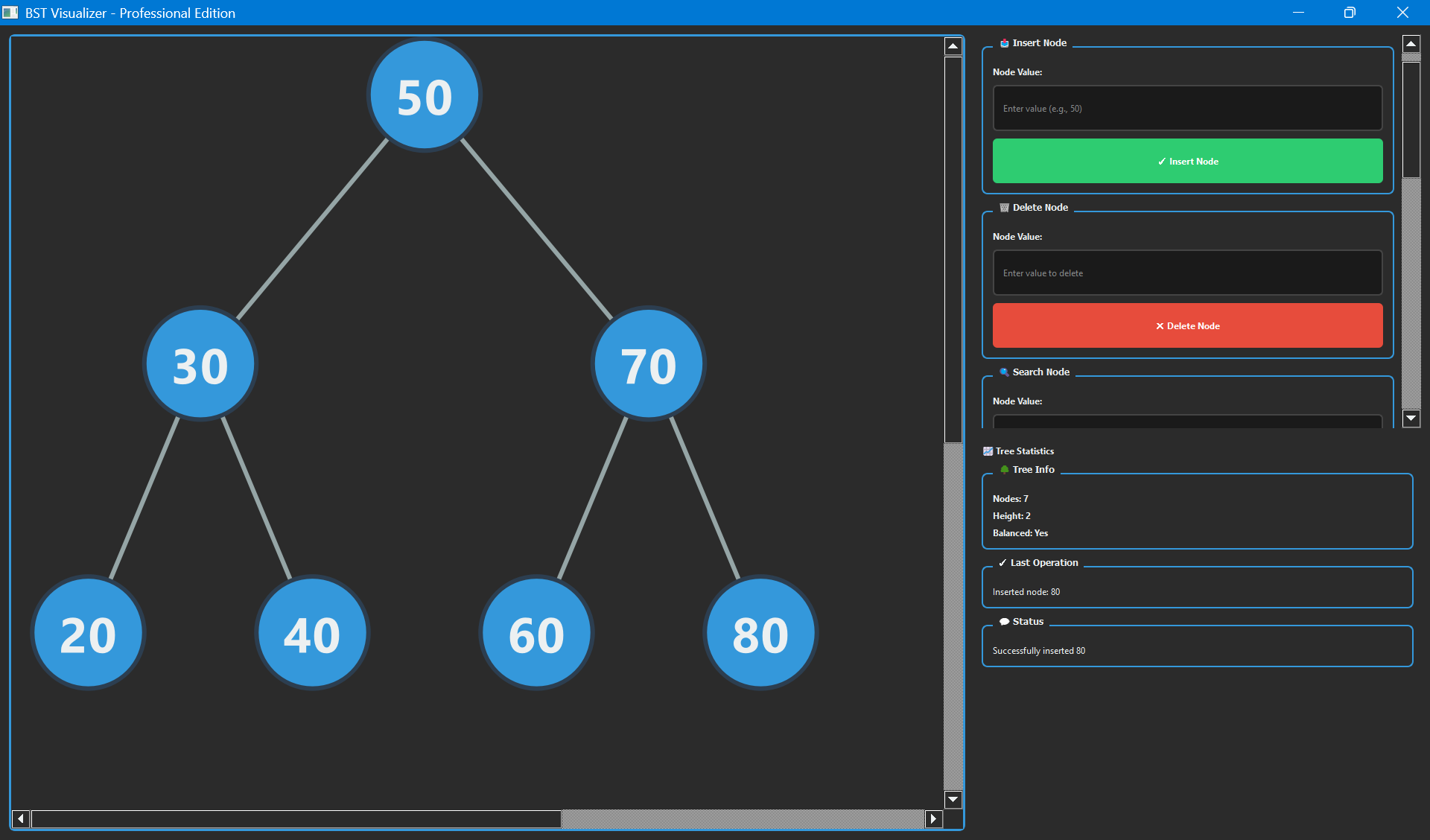Select leaf node 80
Viewport: 1430px width, 840px height.
point(760,634)
